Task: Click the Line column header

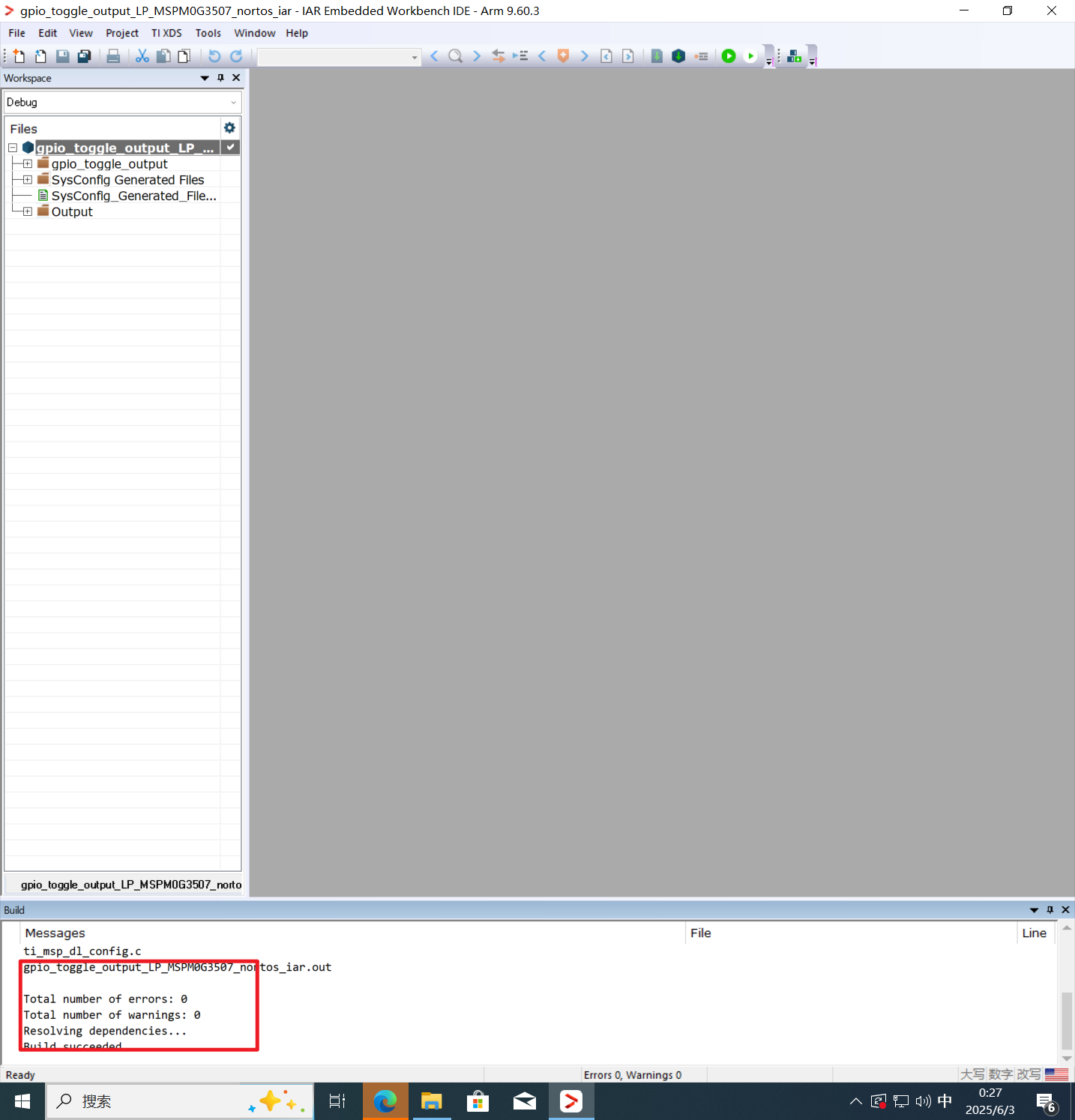Action: click(x=1035, y=933)
